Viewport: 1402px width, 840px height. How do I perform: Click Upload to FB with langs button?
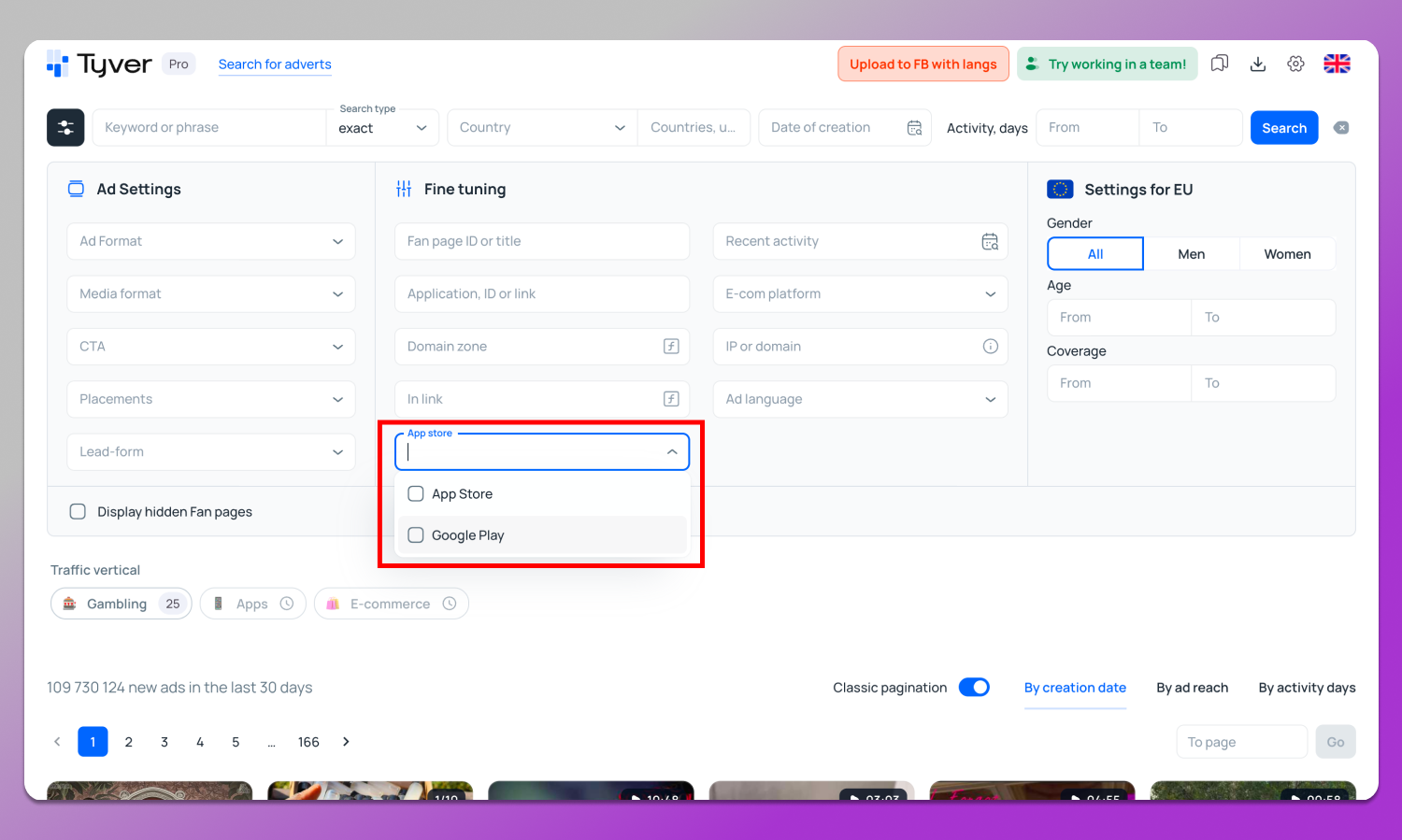[923, 64]
